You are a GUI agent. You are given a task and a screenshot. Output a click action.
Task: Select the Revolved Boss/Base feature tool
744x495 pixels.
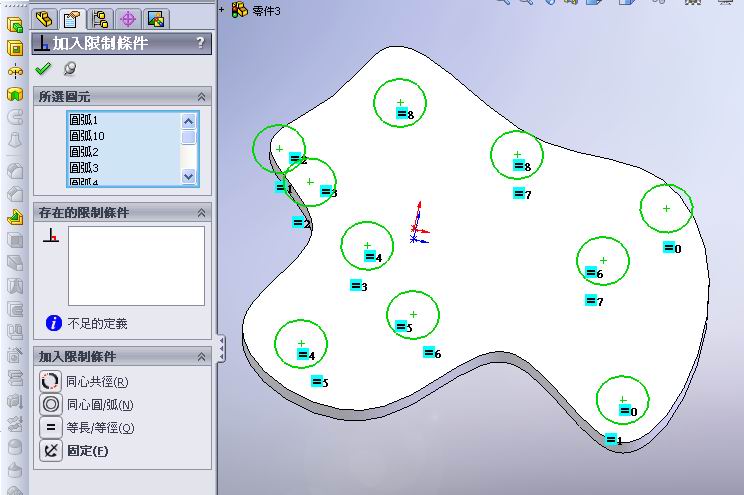coord(15,72)
